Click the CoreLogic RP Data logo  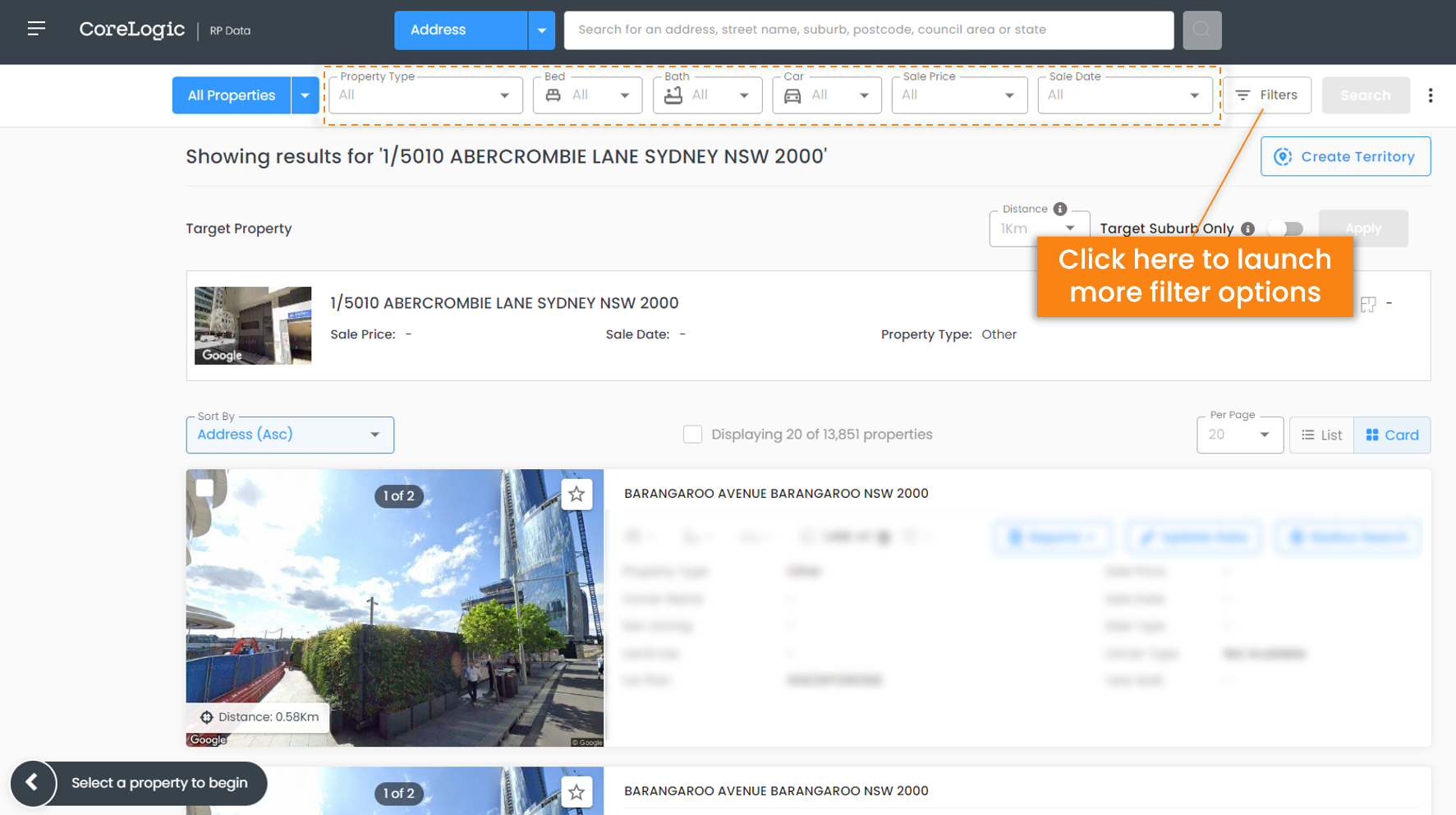(165, 30)
